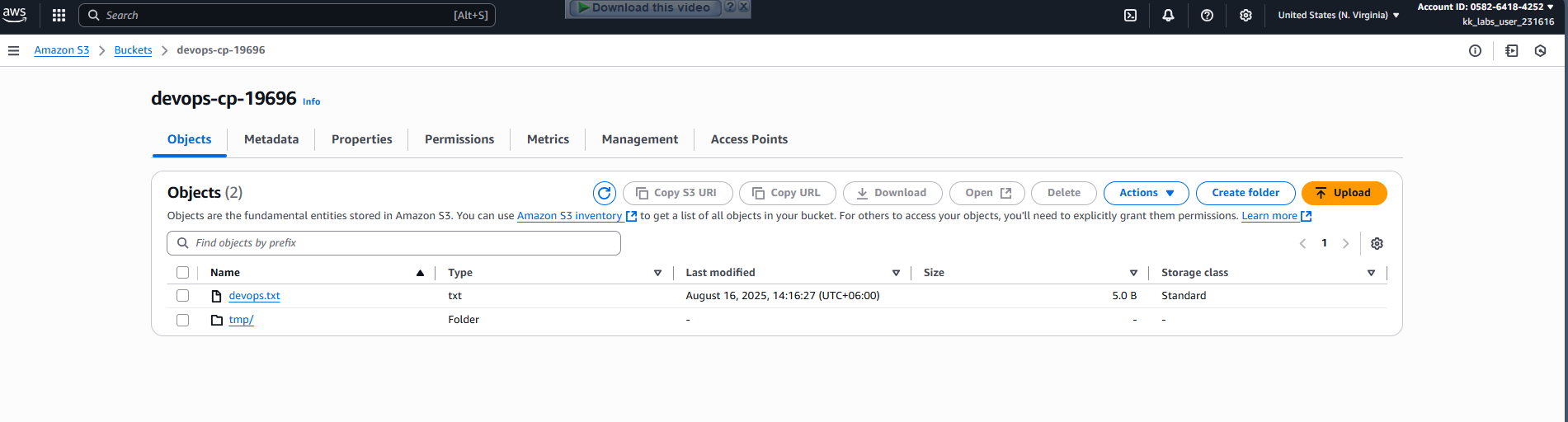Open the services grid menu icon
The height and width of the screenshot is (422, 1568).
(59, 15)
